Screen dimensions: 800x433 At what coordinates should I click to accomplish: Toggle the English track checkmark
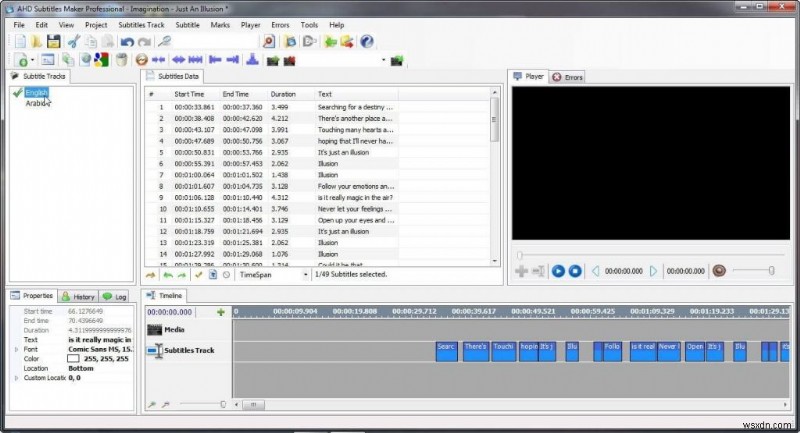pyautogui.click(x=17, y=93)
